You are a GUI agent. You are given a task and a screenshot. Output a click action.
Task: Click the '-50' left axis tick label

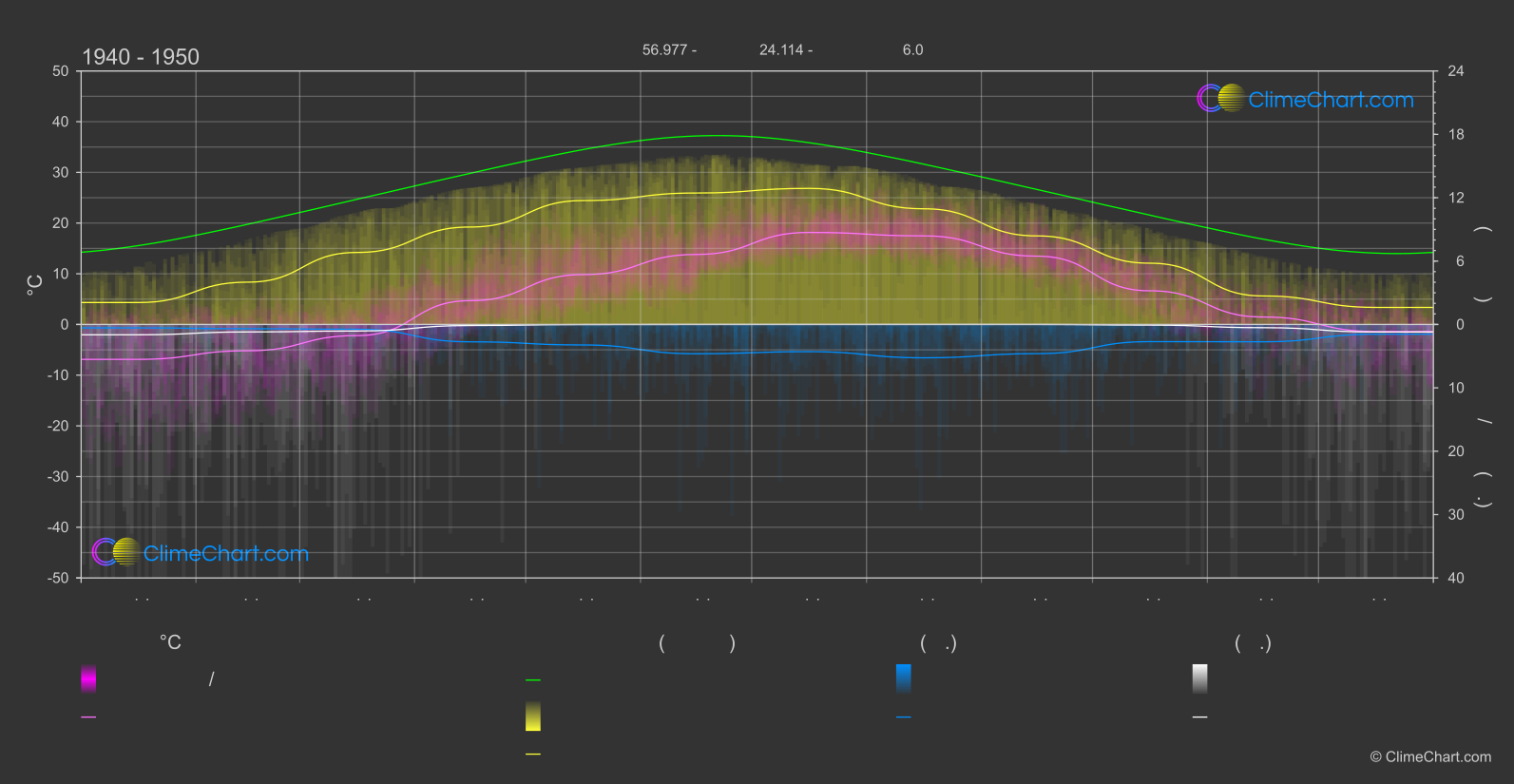(58, 578)
